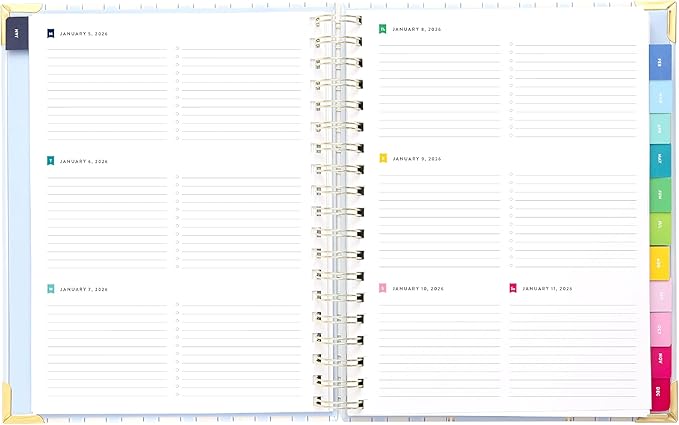Tick the last checklist circle under January 8

click(x=511, y=135)
